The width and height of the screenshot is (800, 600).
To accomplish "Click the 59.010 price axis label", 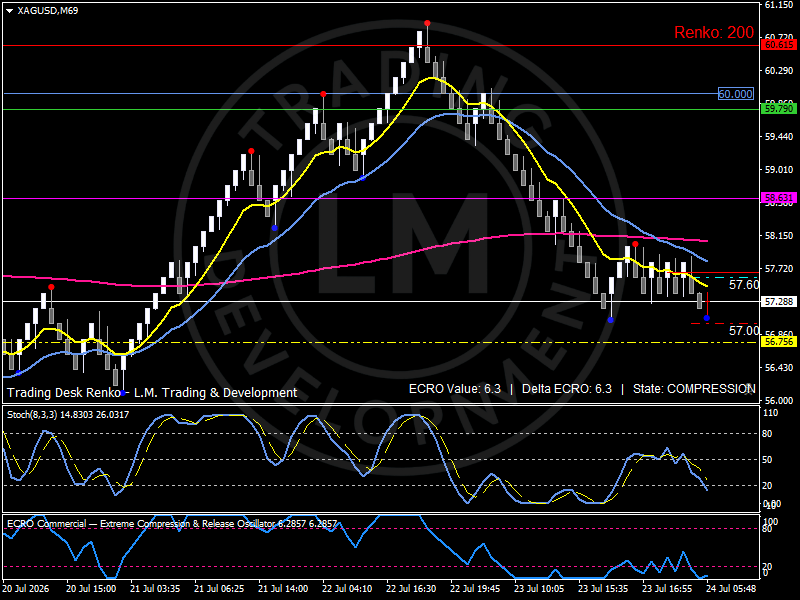I will (x=779, y=169).
